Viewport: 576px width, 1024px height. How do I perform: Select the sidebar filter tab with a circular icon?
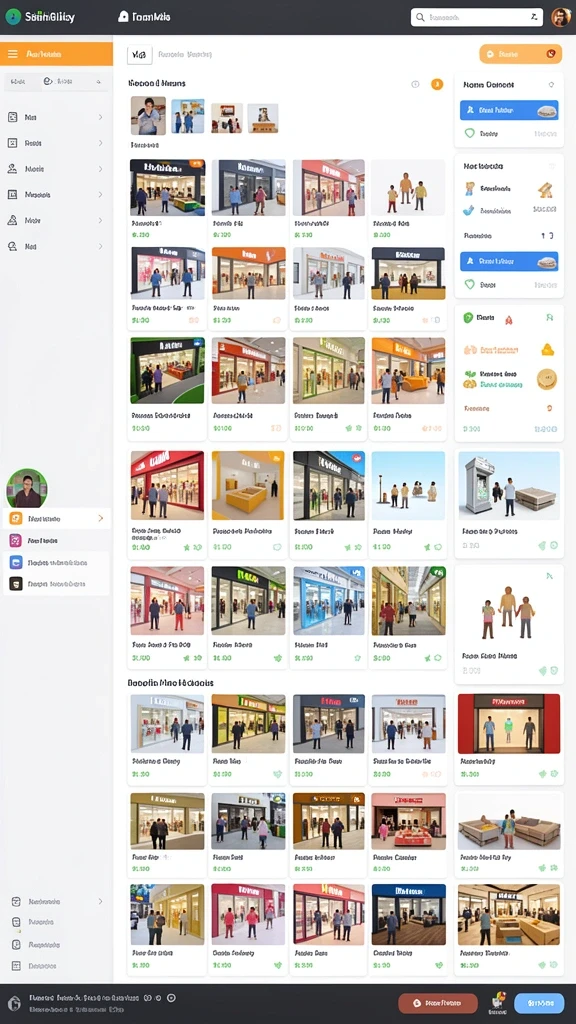pyautogui.click(x=57, y=82)
